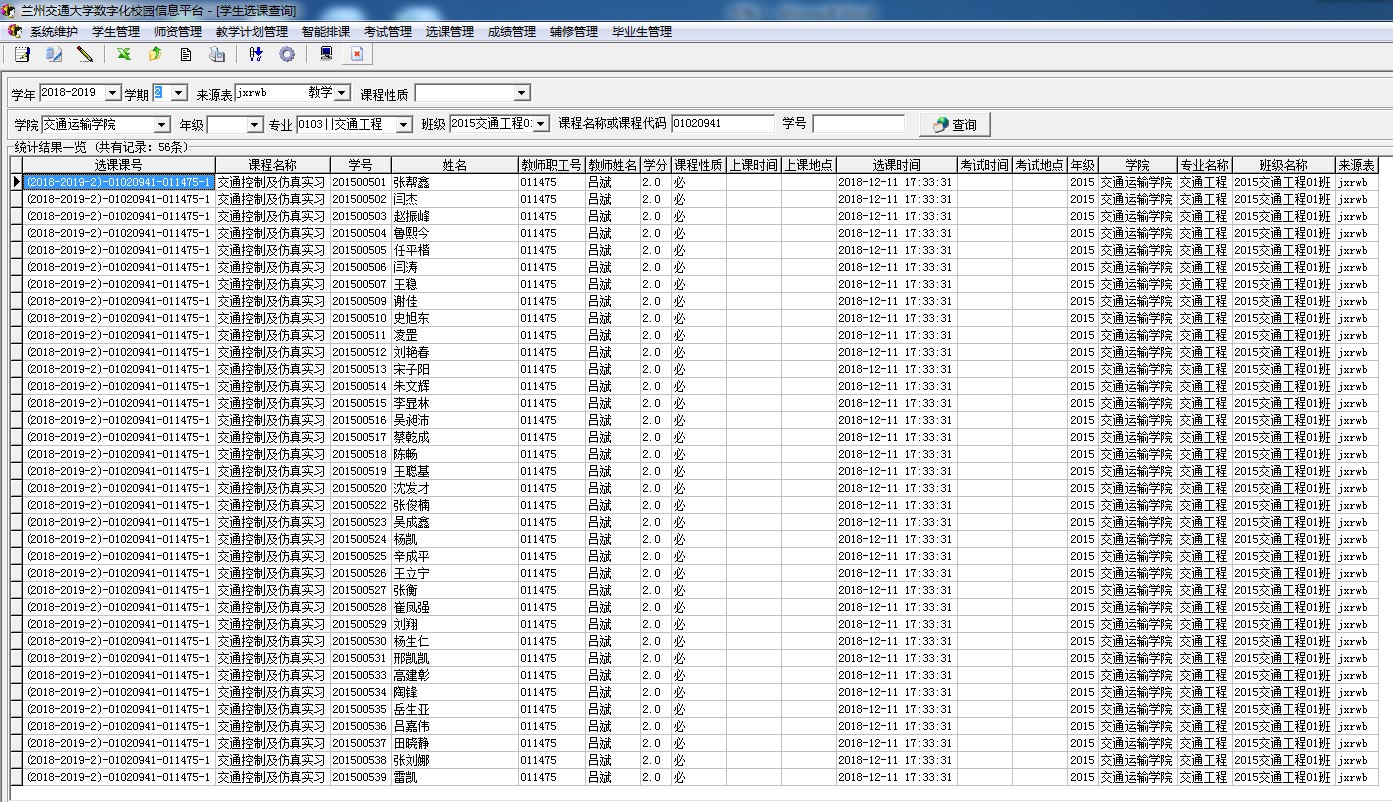The height and width of the screenshot is (802, 1393).
Task: Click the blank document page toolbar icon
Action: [x=186, y=54]
